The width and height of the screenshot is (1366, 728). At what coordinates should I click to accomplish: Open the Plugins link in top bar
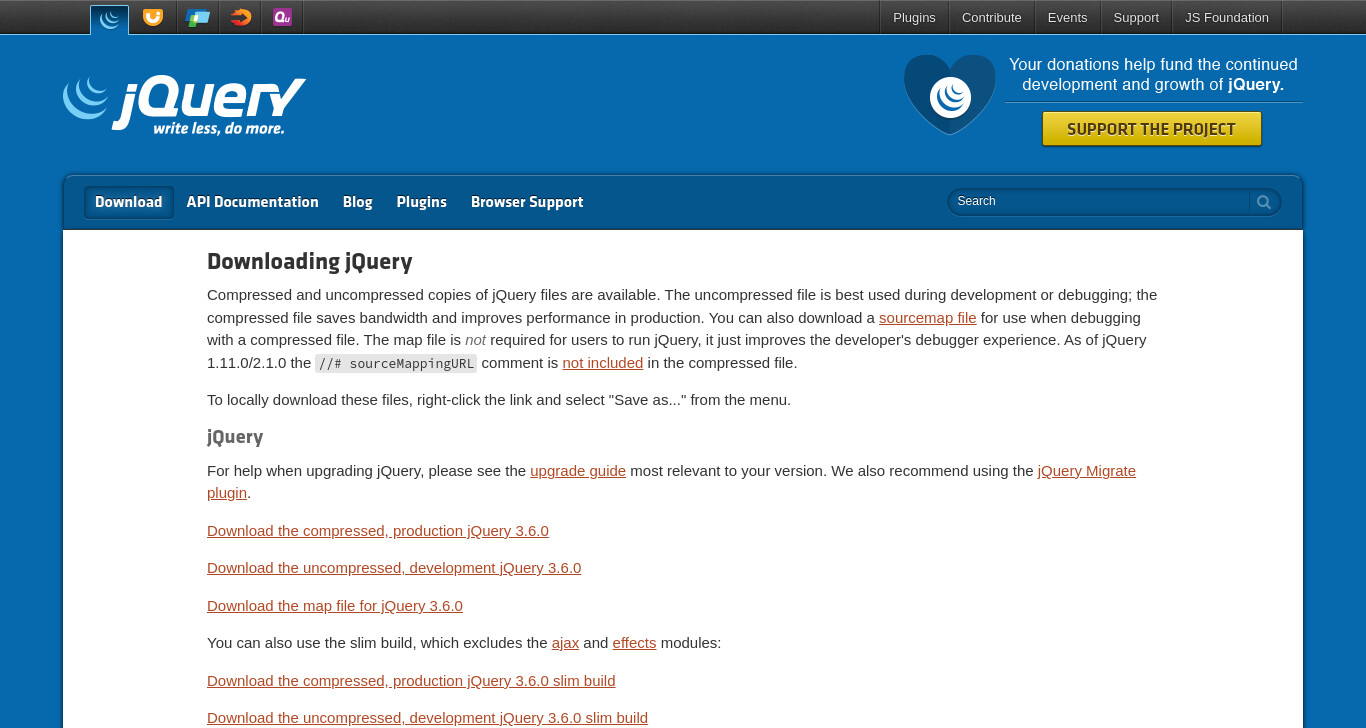(914, 17)
